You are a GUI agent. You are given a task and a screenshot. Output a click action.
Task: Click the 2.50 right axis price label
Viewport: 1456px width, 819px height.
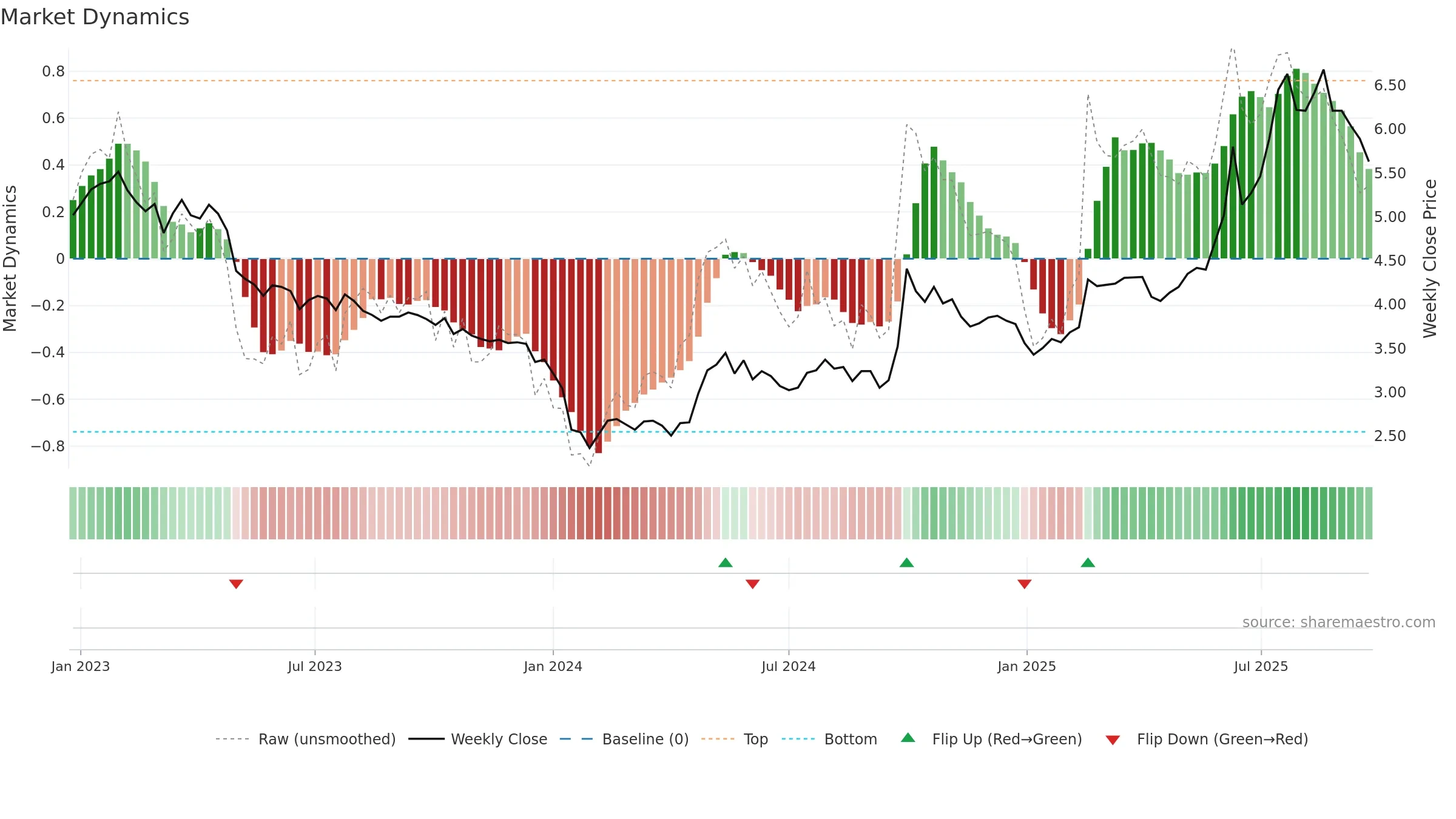(x=1390, y=436)
